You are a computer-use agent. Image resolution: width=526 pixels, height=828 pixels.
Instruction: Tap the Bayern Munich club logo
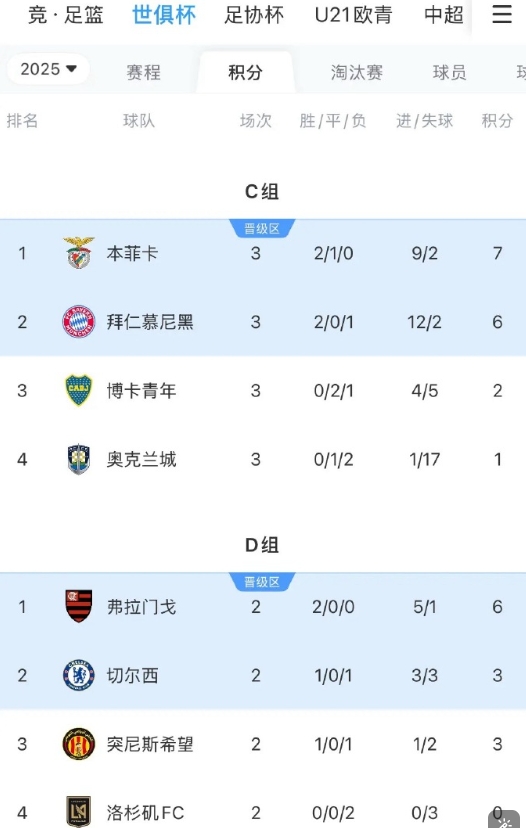[x=79, y=322]
